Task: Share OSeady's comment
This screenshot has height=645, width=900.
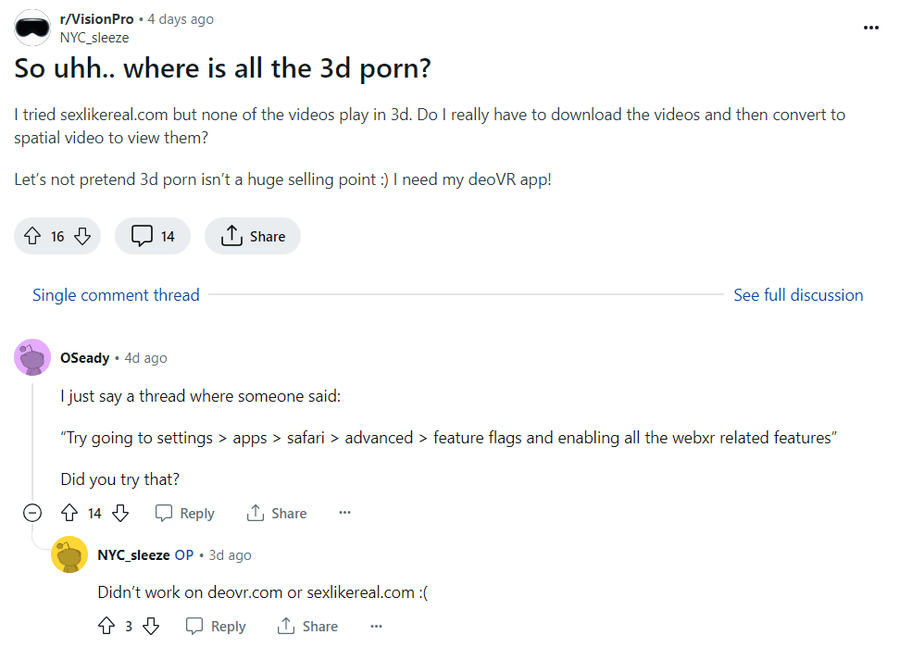Action: 277,513
